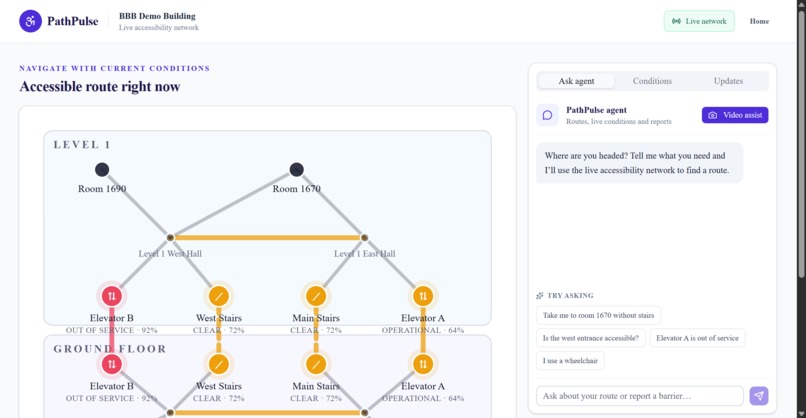The image size is (806, 418).
Task: Click the Ground Floor Elevator B node
Action: pos(112,364)
